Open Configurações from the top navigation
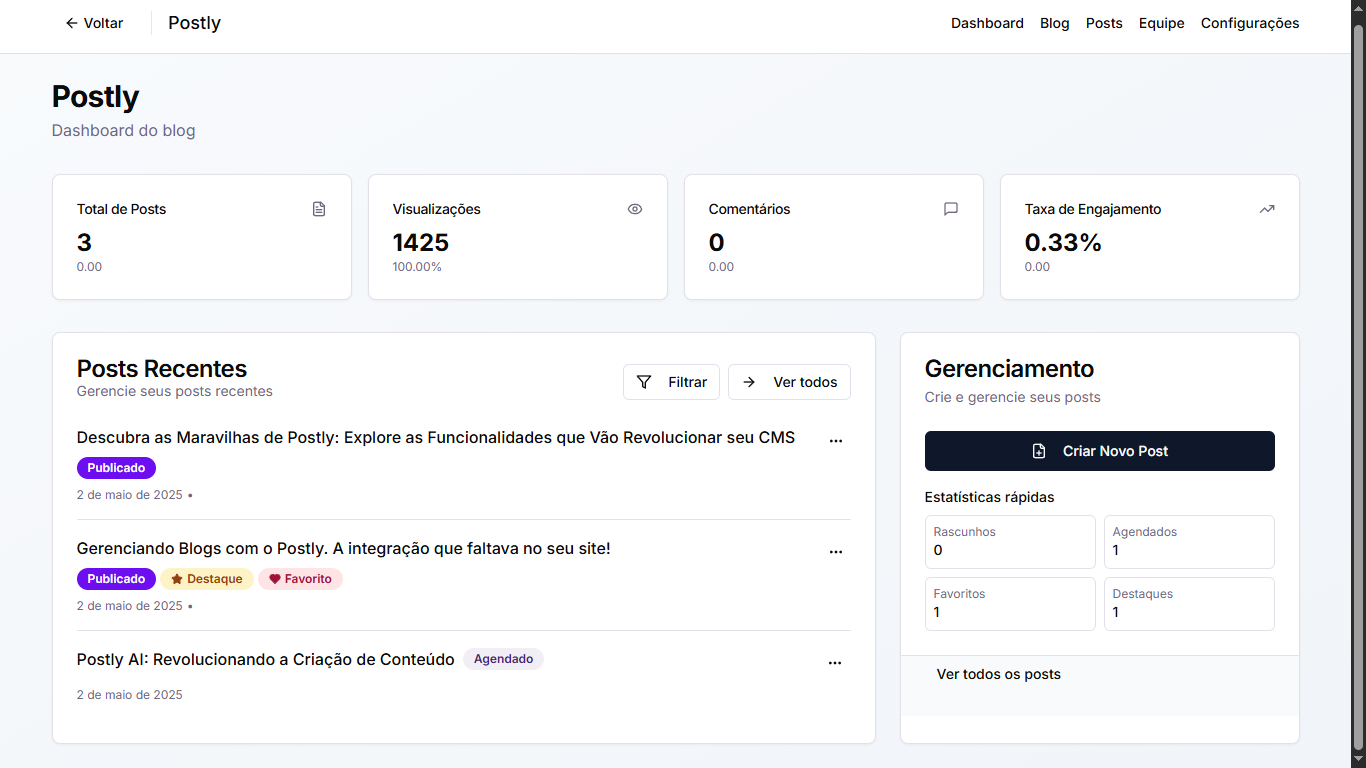Image resolution: width=1366 pixels, height=768 pixels. (x=1250, y=23)
